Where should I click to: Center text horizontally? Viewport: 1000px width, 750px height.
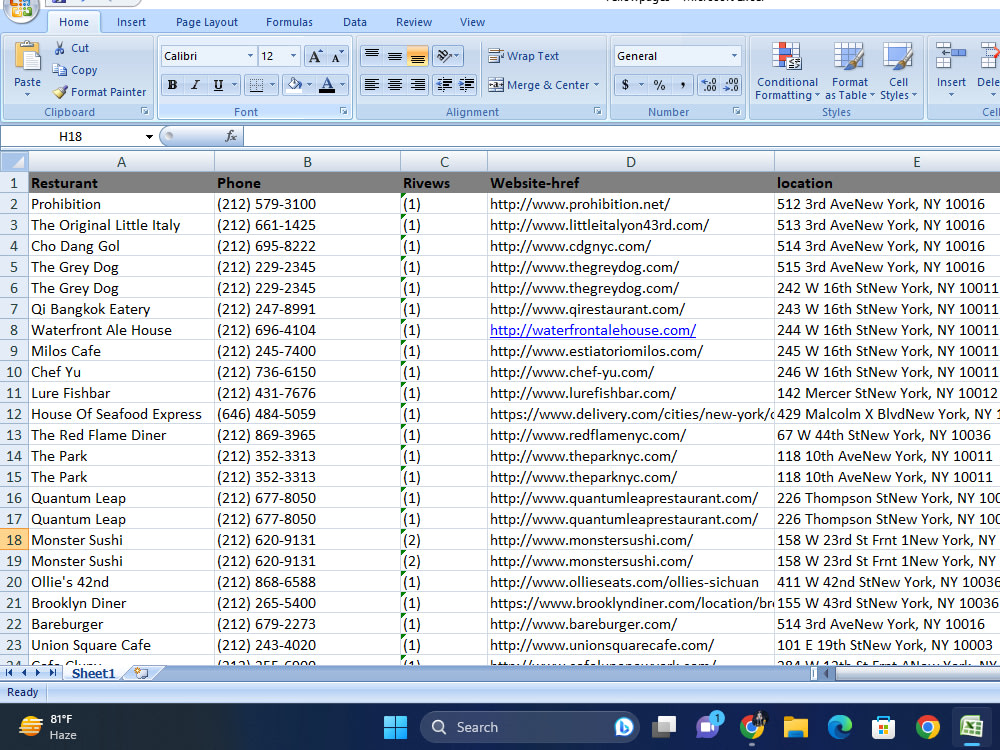(395, 85)
